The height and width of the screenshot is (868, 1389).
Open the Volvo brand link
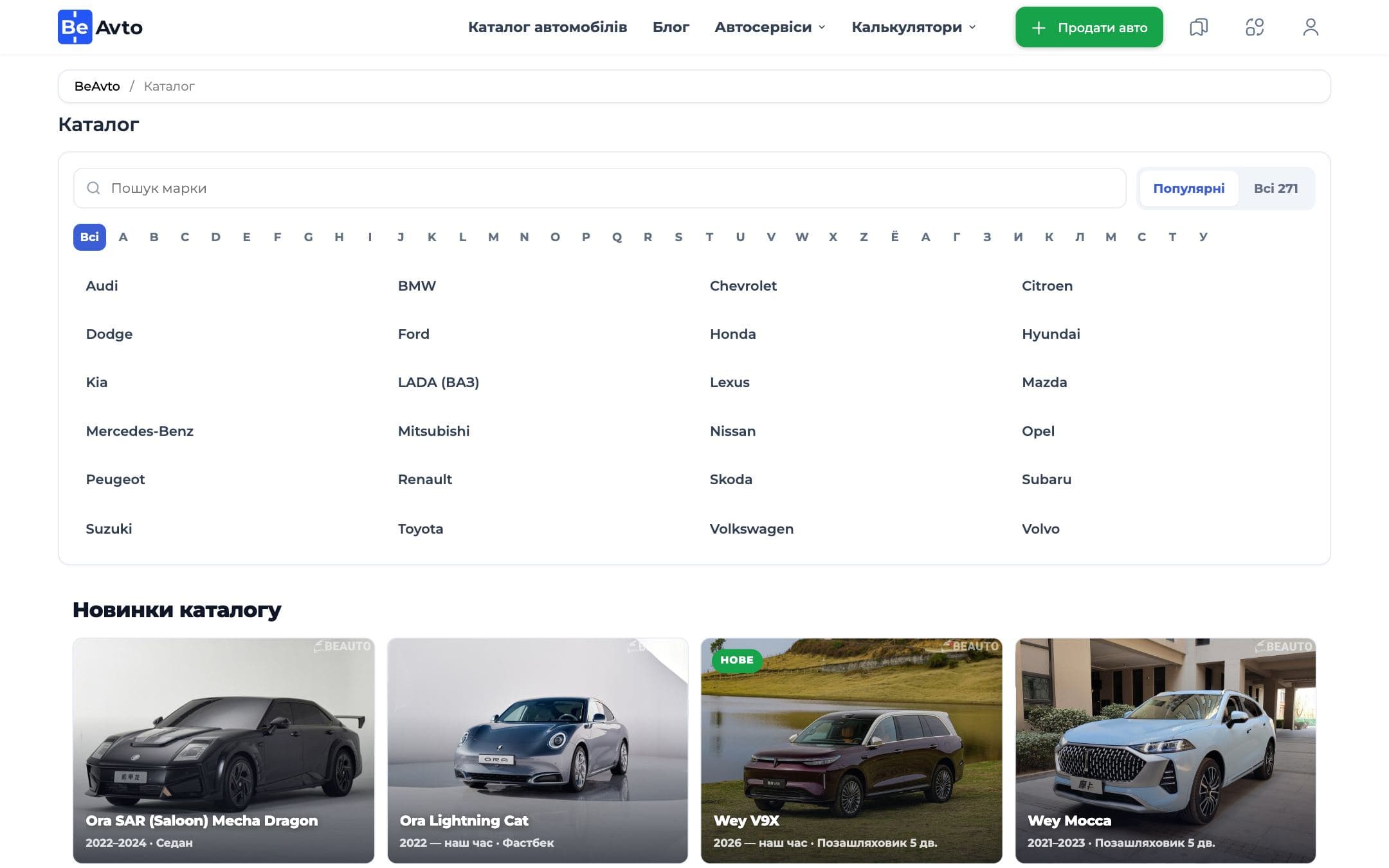coord(1040,529)
